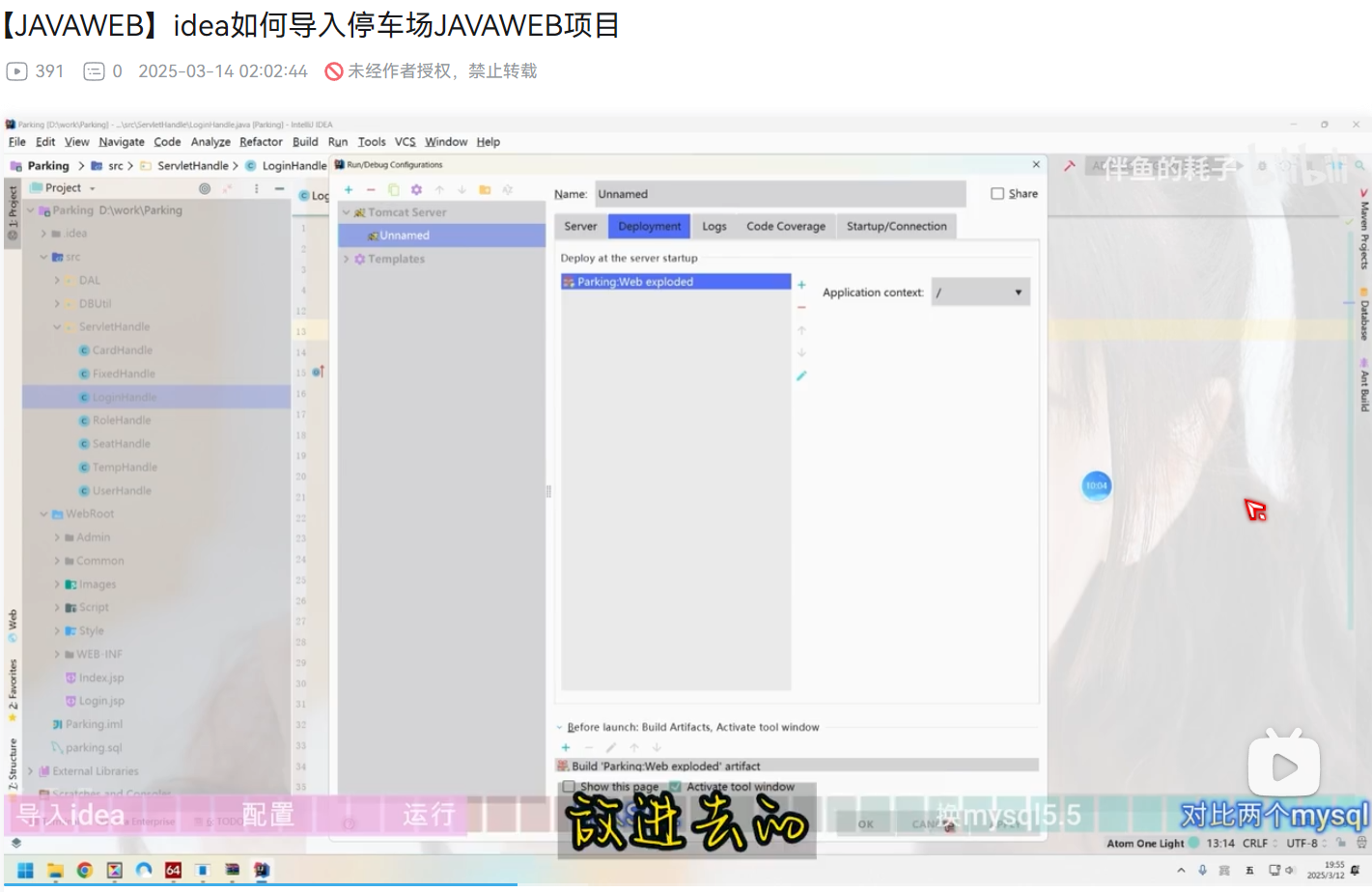Select Build 'Parking:Web exploded' artifact task
1372x892 pixels.
tap(798, 767)
